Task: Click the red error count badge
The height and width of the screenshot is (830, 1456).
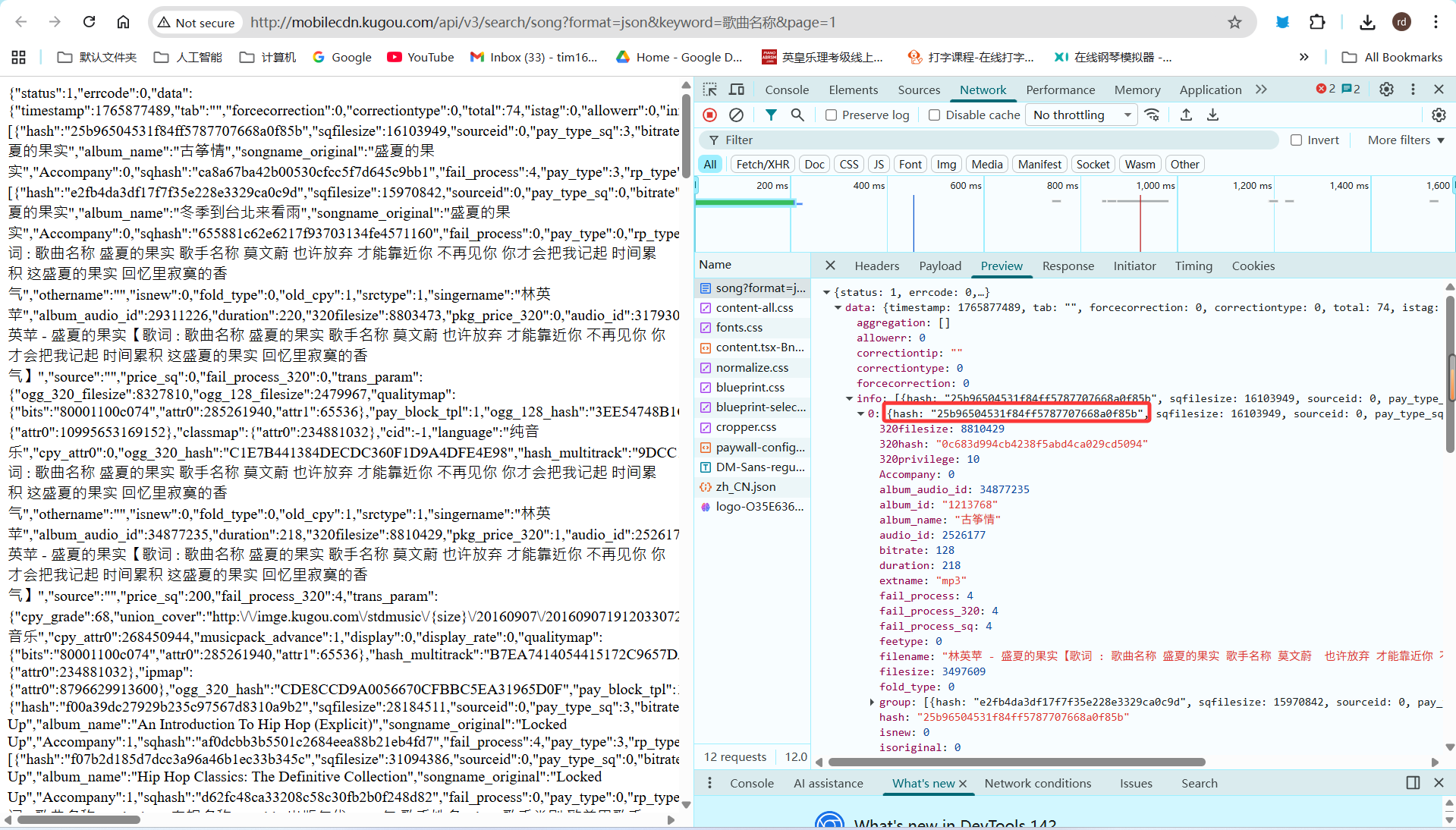Action: point(1325,89)
